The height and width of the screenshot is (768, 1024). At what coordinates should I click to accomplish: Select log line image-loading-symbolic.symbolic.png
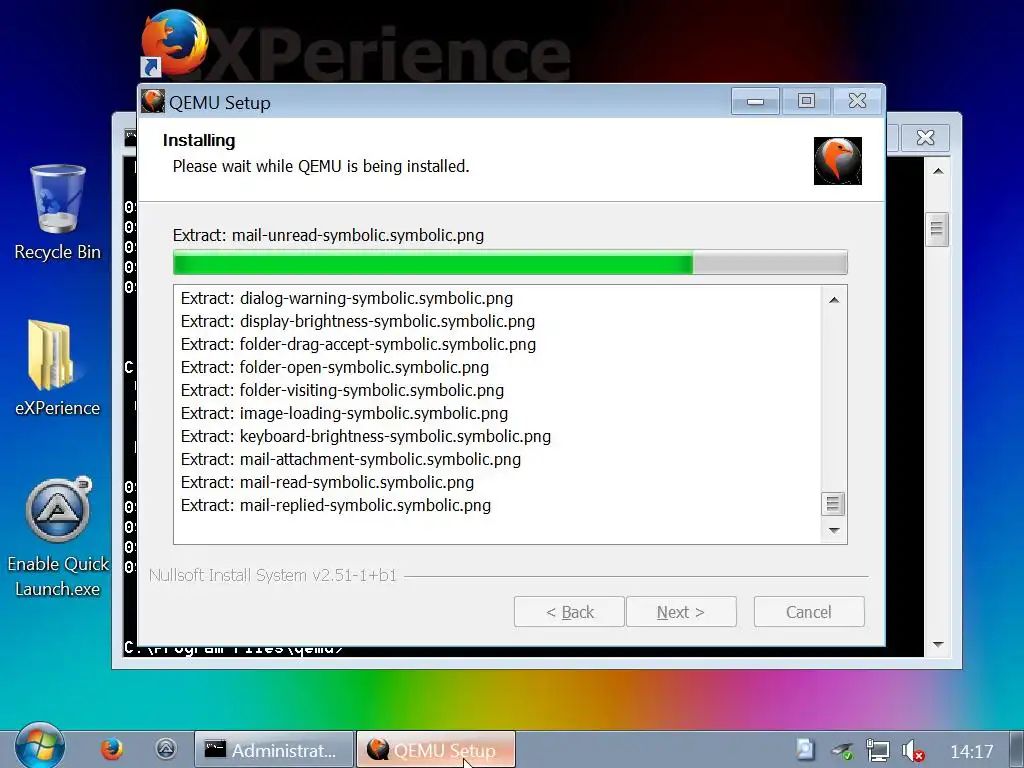click(344, 413)
